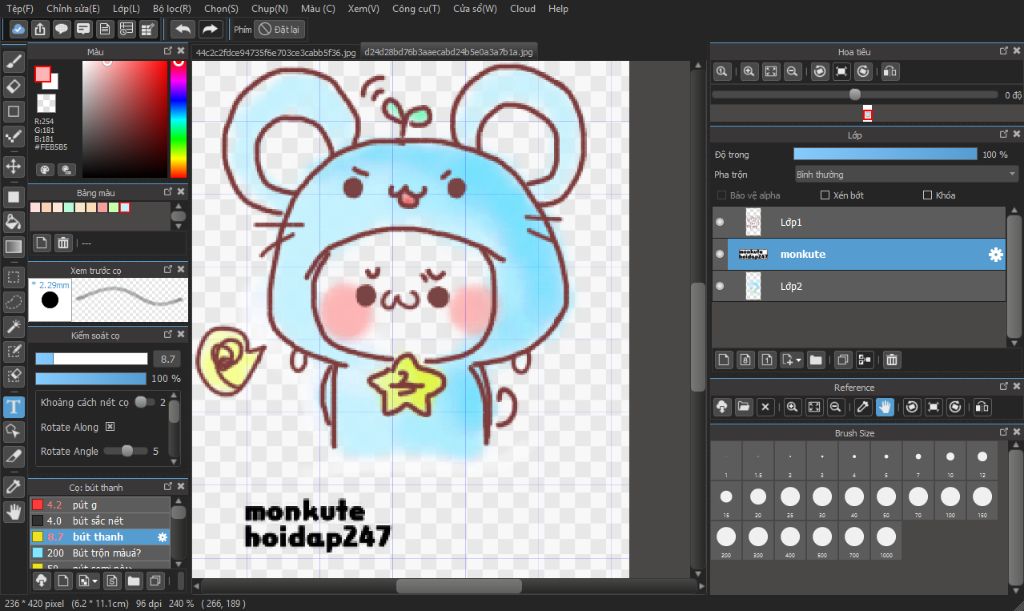Image resolution: width=1024 pixels, height=611 pixels.
Task: Open the Cửa sổ(W) menu
Action: click(475, 8)
